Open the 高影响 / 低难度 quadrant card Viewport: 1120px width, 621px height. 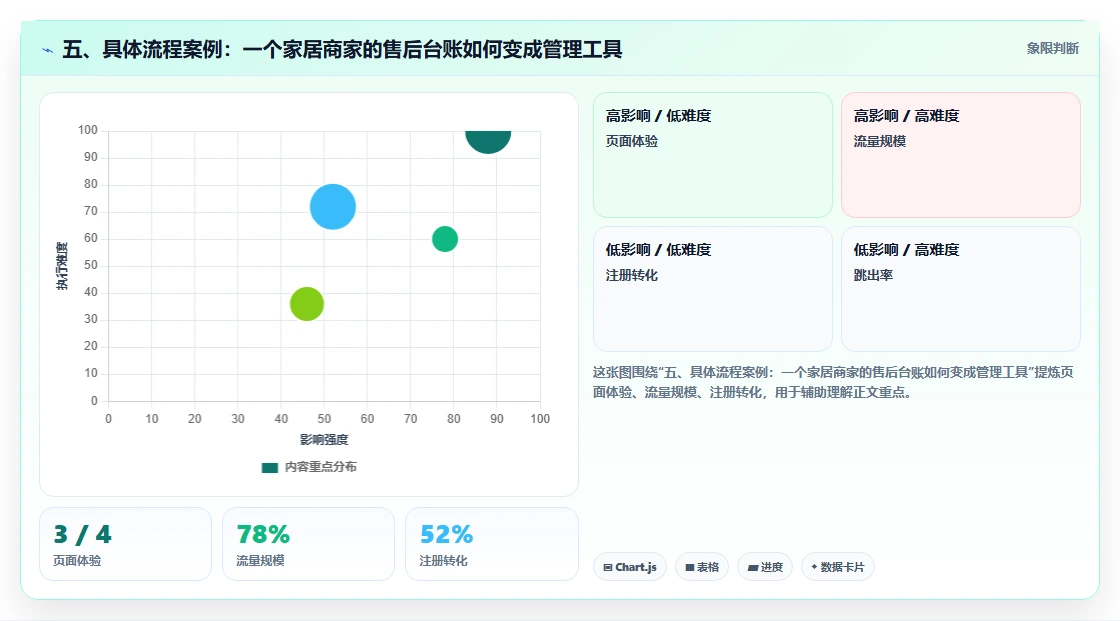(713, 154)
